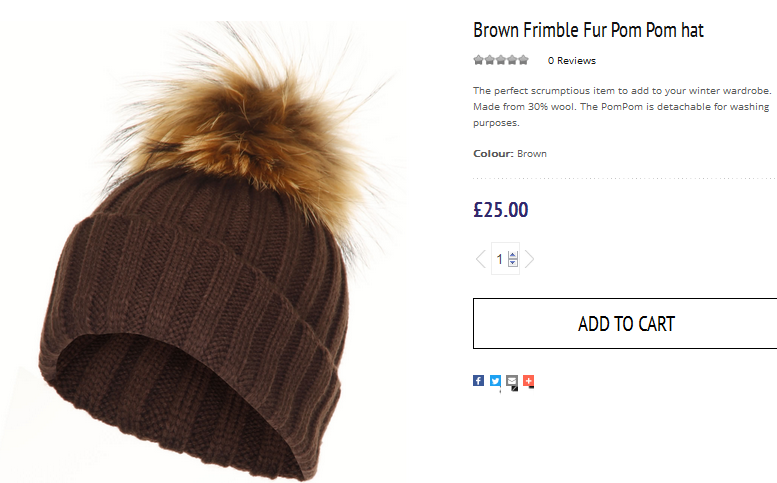
Task: Click the £25.00 price text
Action: click(500, 210)
